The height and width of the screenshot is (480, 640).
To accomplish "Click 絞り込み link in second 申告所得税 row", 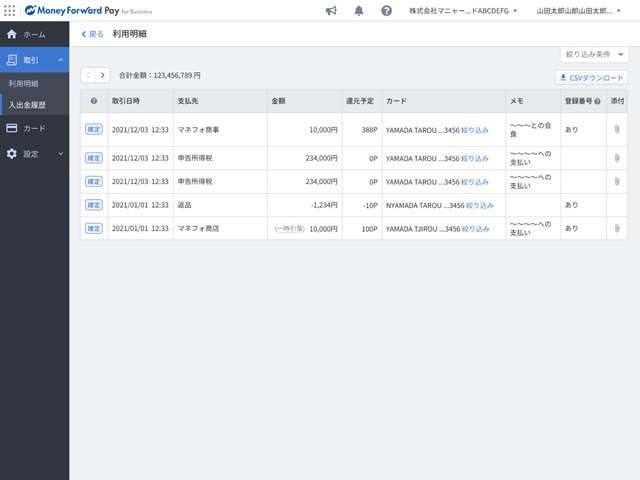I will (475, 182).
